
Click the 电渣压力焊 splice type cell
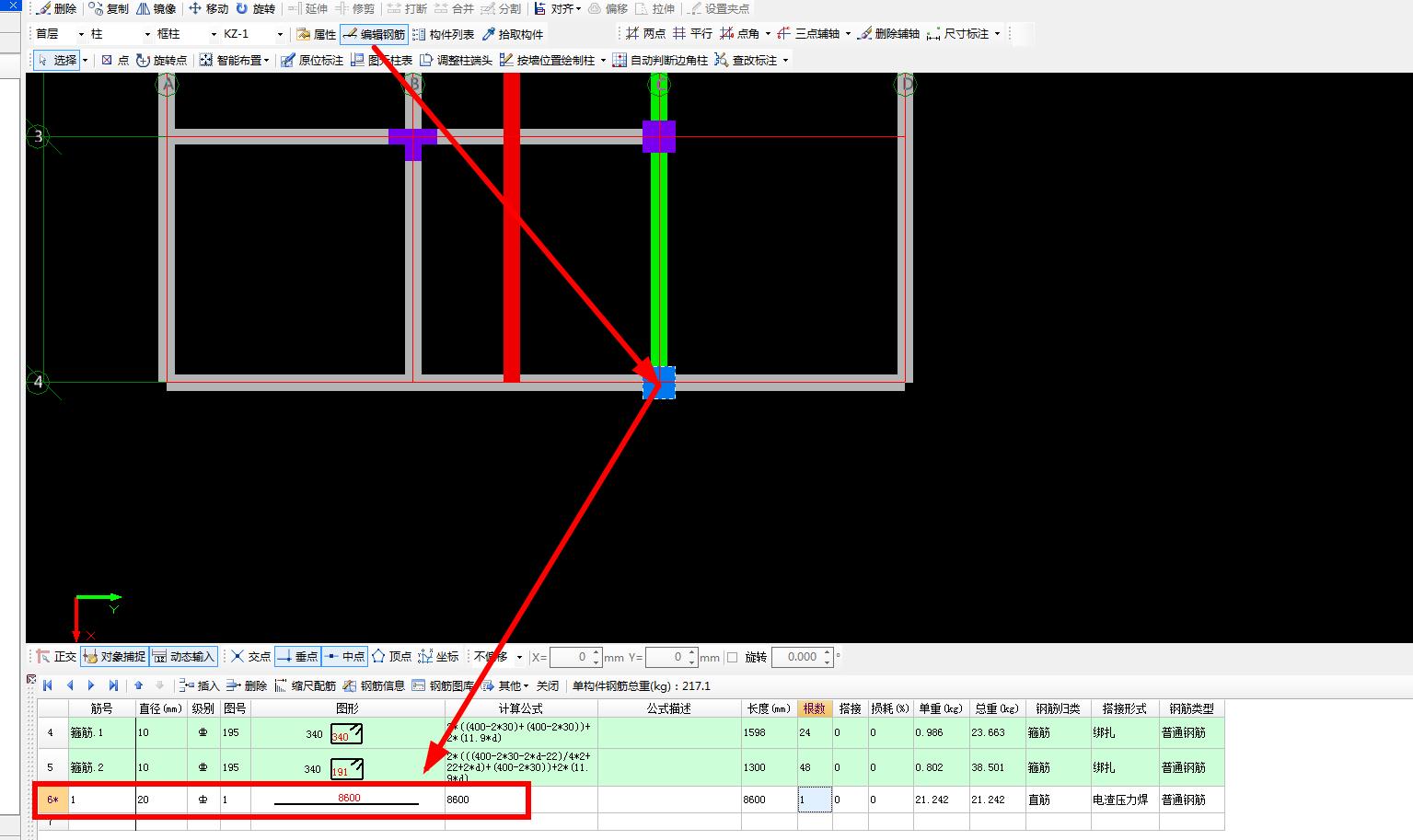pyautogui.click(x=1125, y=800)
